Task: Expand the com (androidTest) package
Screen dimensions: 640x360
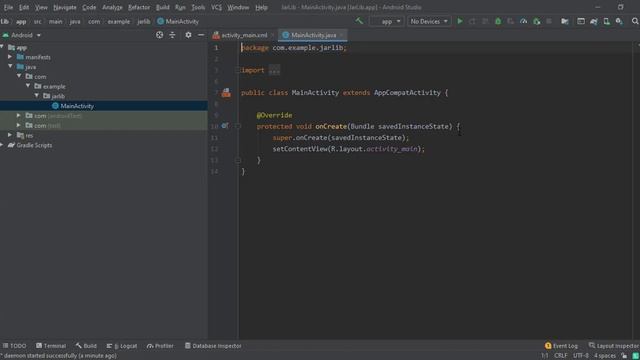Action: pos(19,116)
